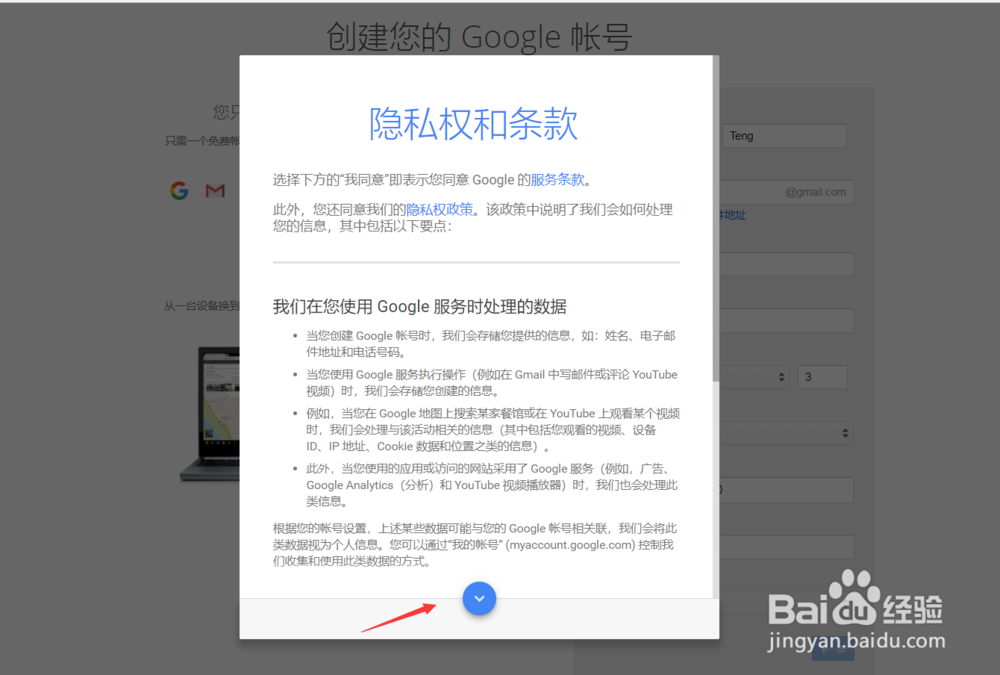Image resolution: width=1000 pixels, height=675 pixels.
Task: Click the confirm password field
Action: tap(786, 320)
